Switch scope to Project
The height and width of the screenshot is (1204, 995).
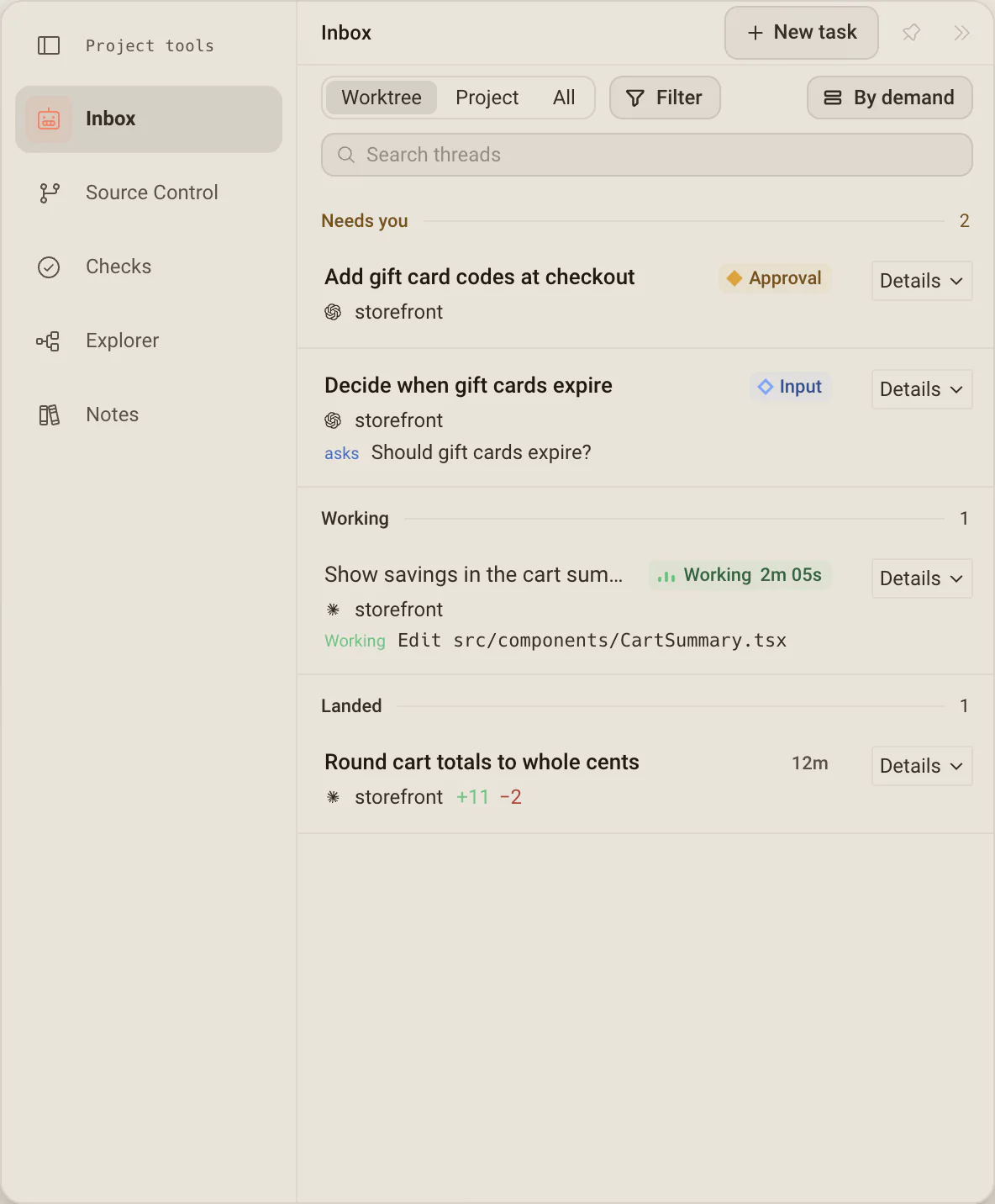click(x=487, y=98)
